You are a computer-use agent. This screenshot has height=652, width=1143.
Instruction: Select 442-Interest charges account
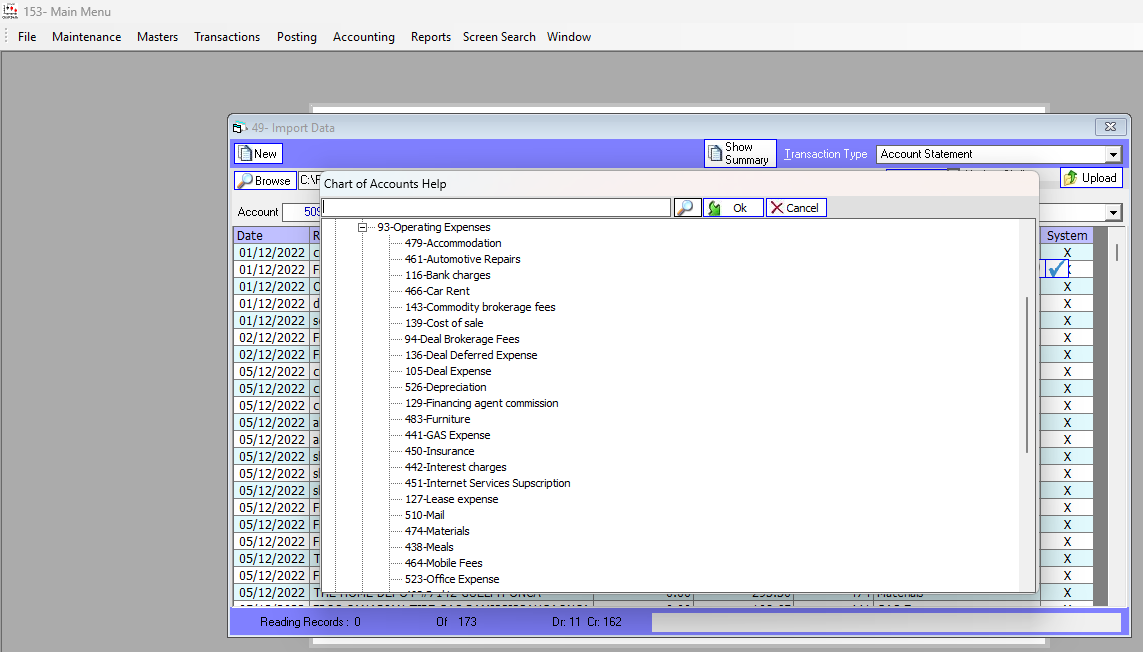(x=455, y=468)
